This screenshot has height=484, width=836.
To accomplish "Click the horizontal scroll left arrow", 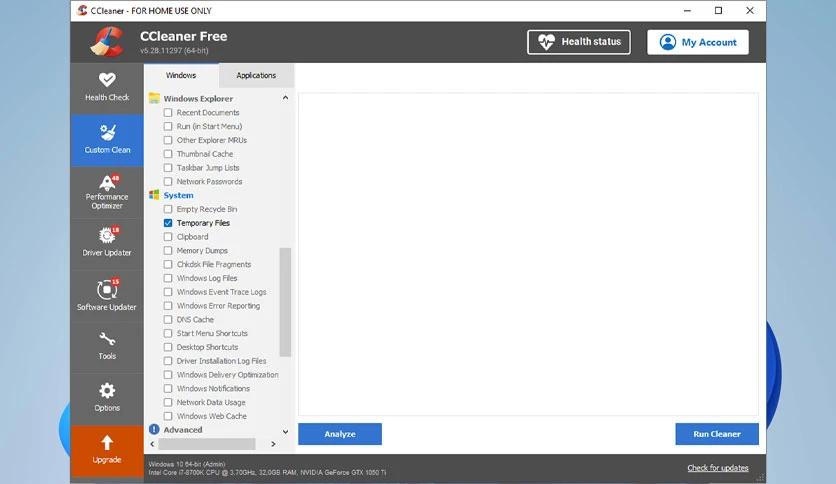I will coord(152,443).
